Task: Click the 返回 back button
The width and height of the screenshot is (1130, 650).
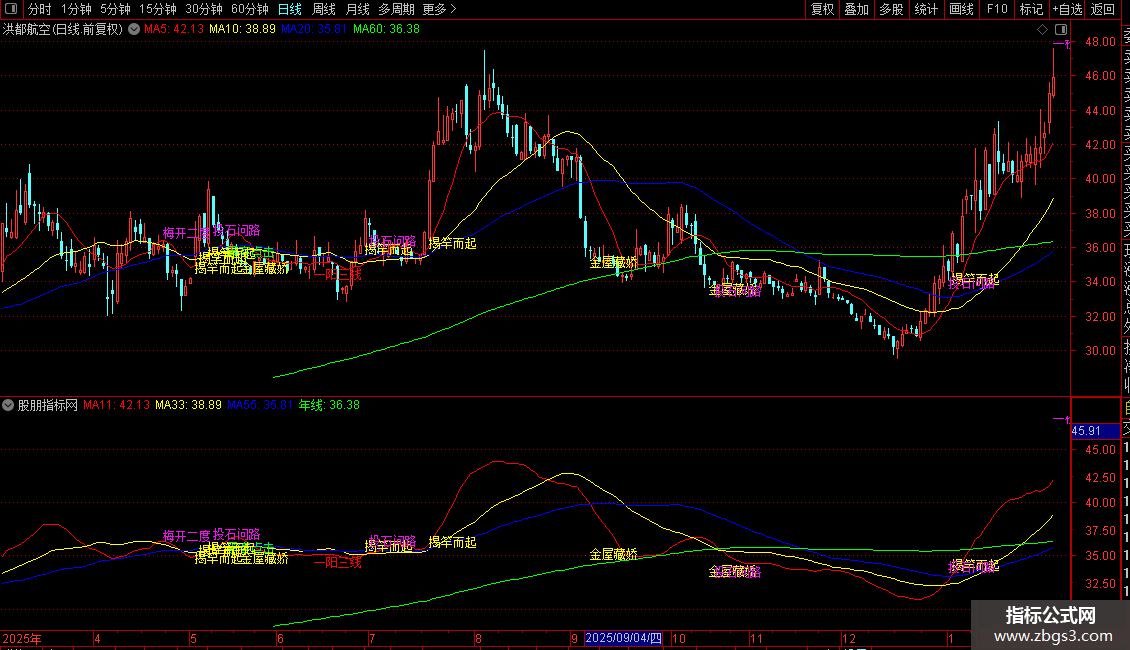Action: 1103,9
